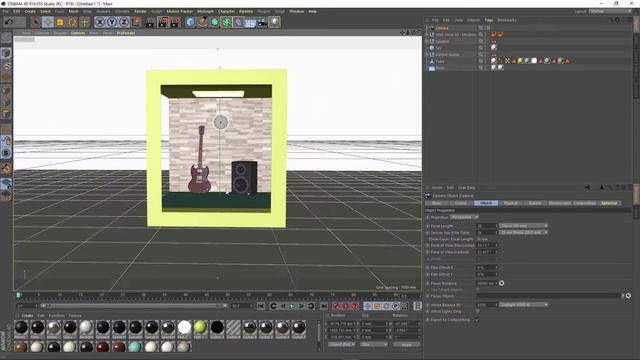This screenshot has width=640, height=360.
Task: Expand the Speaker null object
Action: coord(427,41)
